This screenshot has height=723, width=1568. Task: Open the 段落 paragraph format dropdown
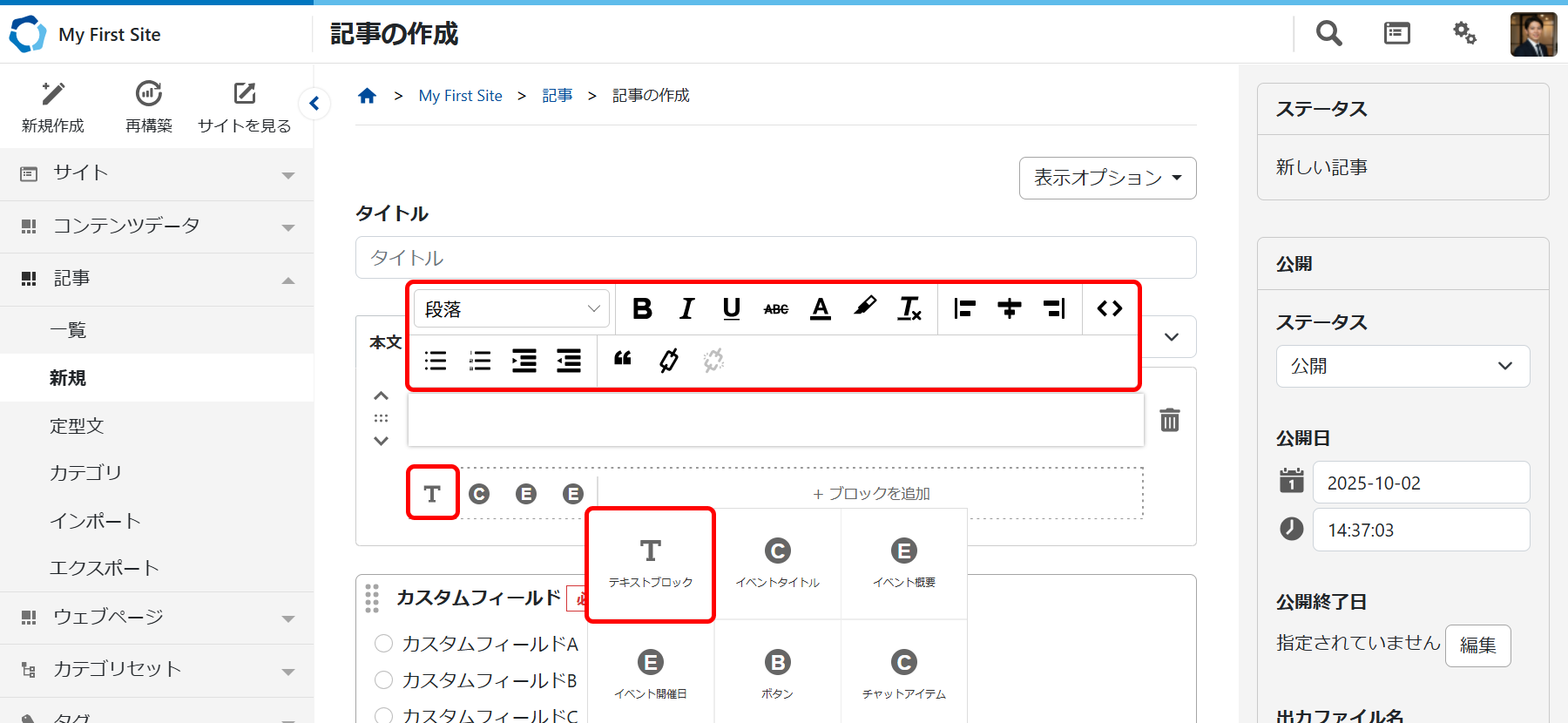coord(511,308)
